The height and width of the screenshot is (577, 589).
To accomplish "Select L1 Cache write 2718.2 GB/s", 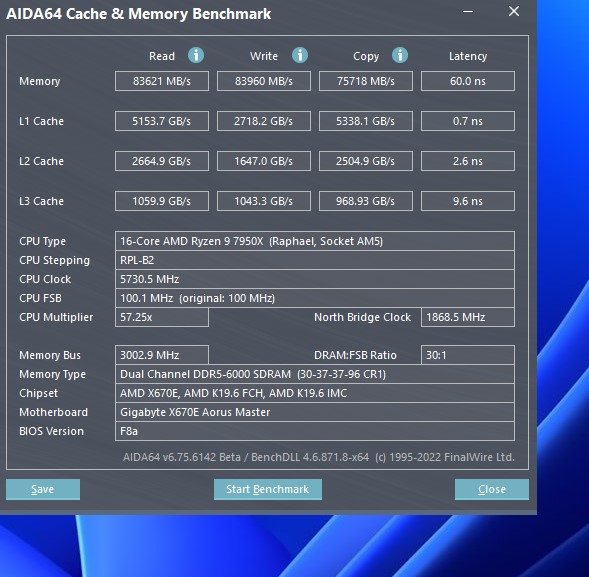I will [264, 121].
